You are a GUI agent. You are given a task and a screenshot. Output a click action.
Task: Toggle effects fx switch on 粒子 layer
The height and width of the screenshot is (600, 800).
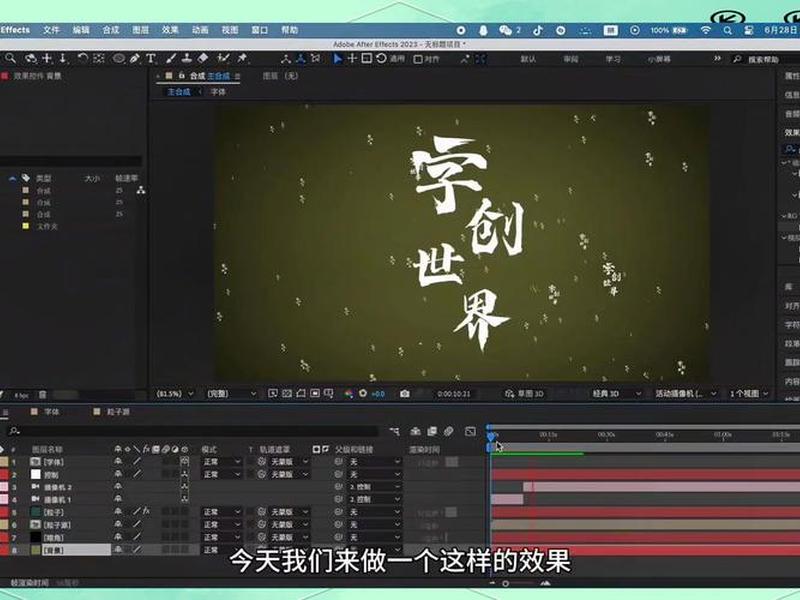pos(146,511)
